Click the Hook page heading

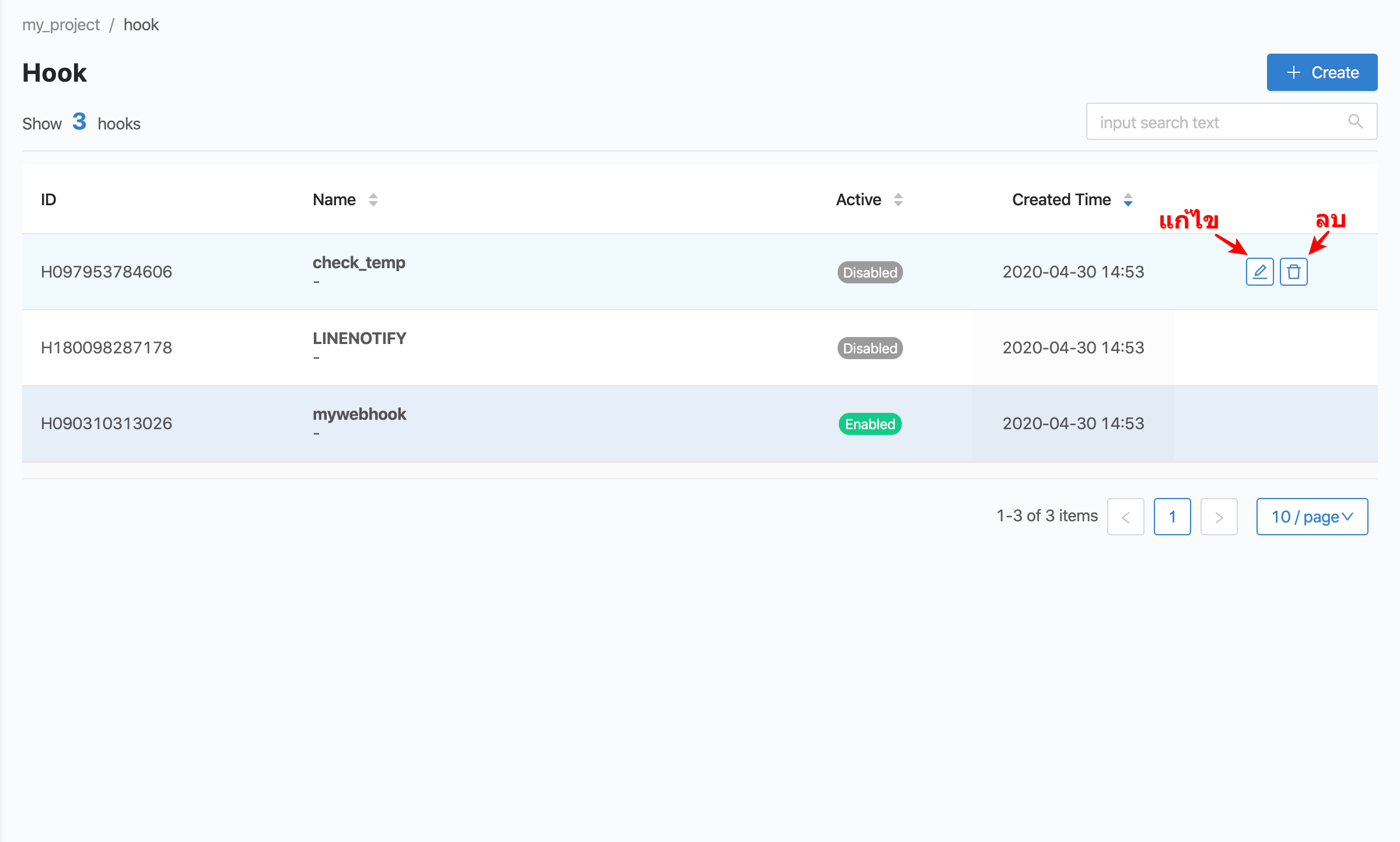tap(54, 73)
